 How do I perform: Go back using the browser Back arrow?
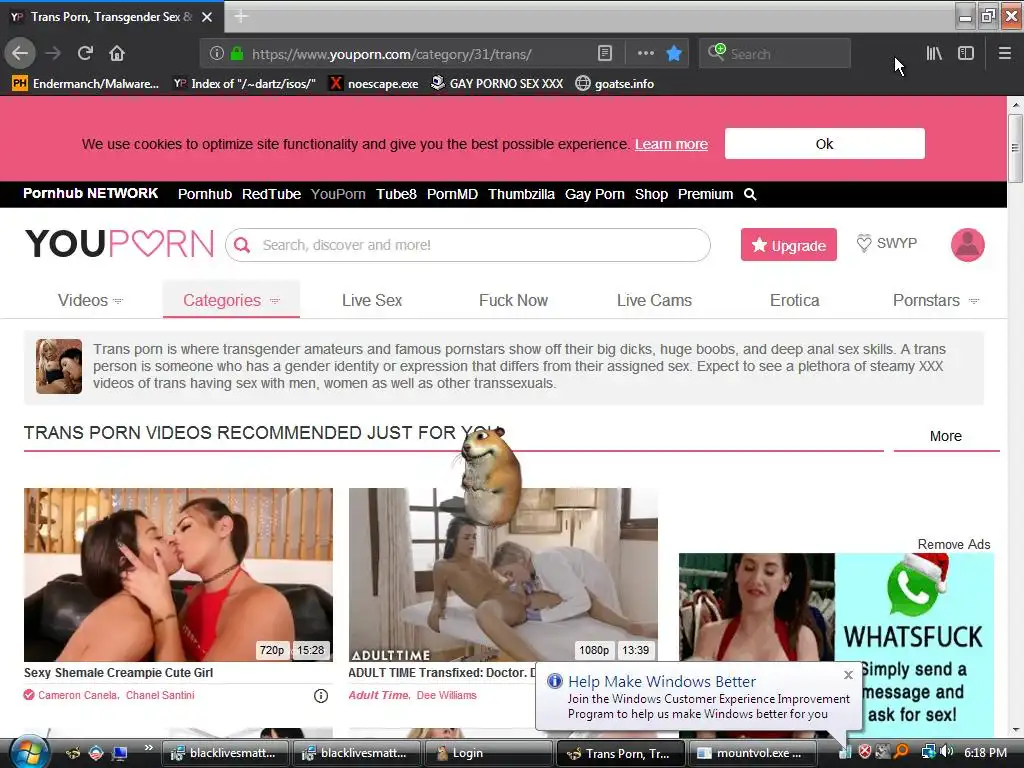pos(20,53)
